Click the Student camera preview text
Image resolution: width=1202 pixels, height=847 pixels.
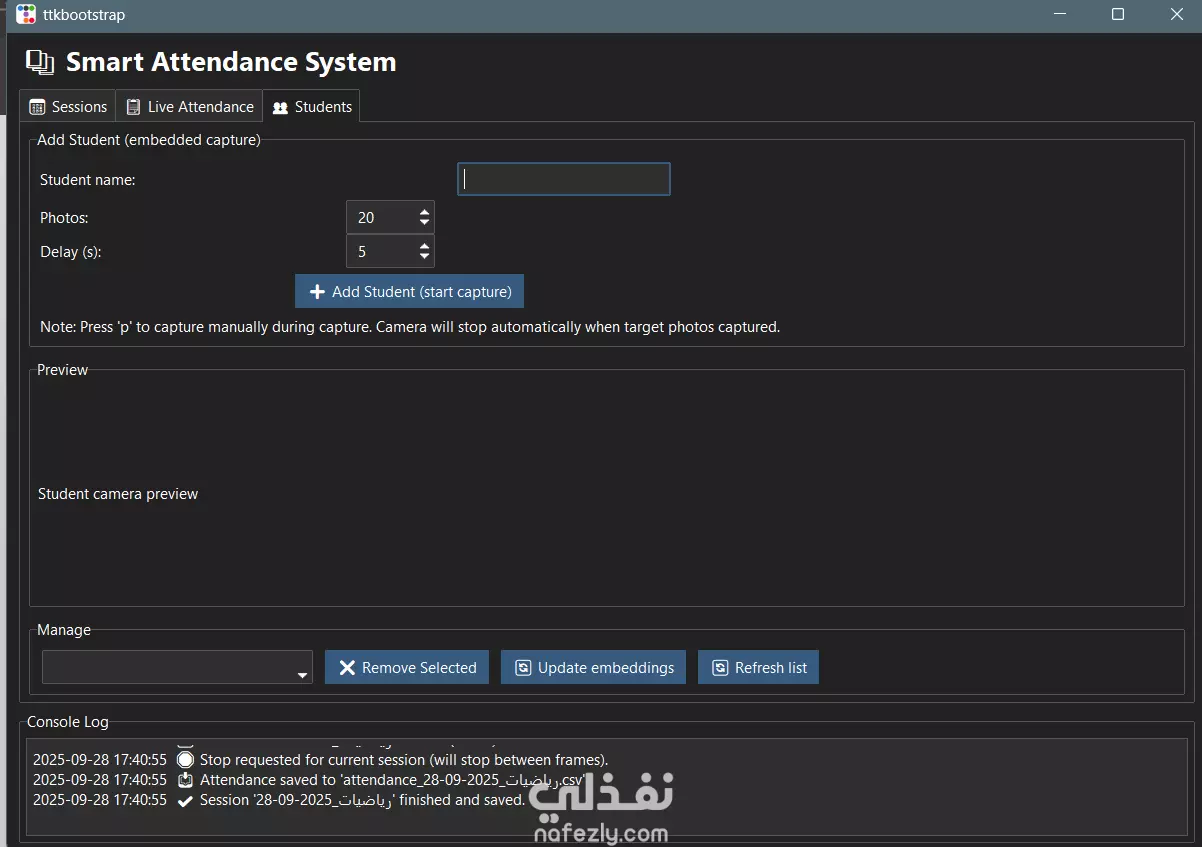pos(118,494)
